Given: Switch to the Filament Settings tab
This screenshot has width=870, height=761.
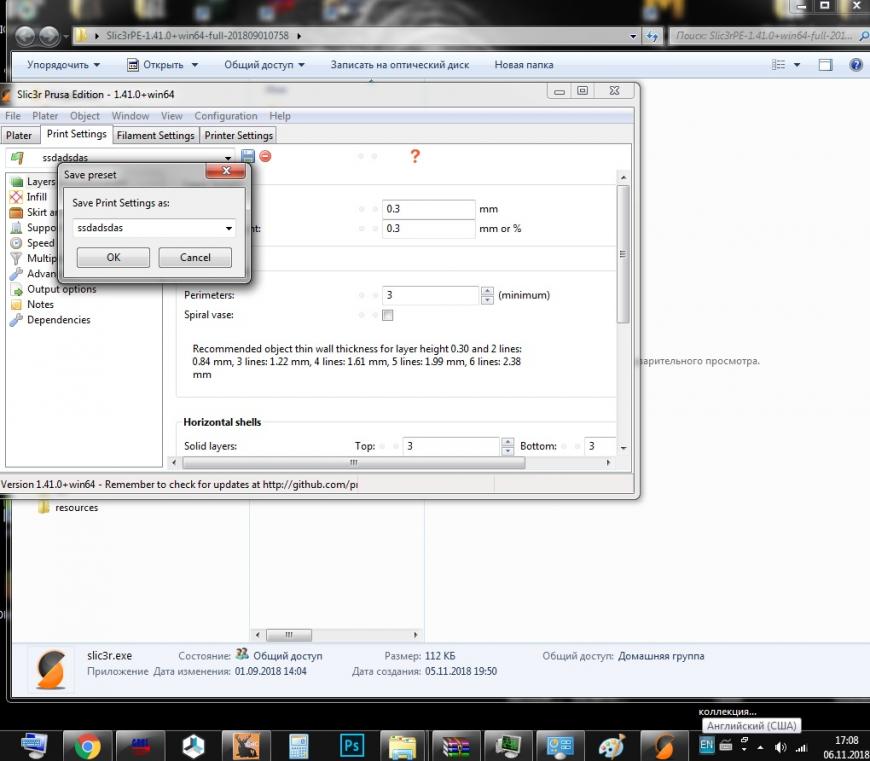Looking at the screenshot, I should 155,135.
